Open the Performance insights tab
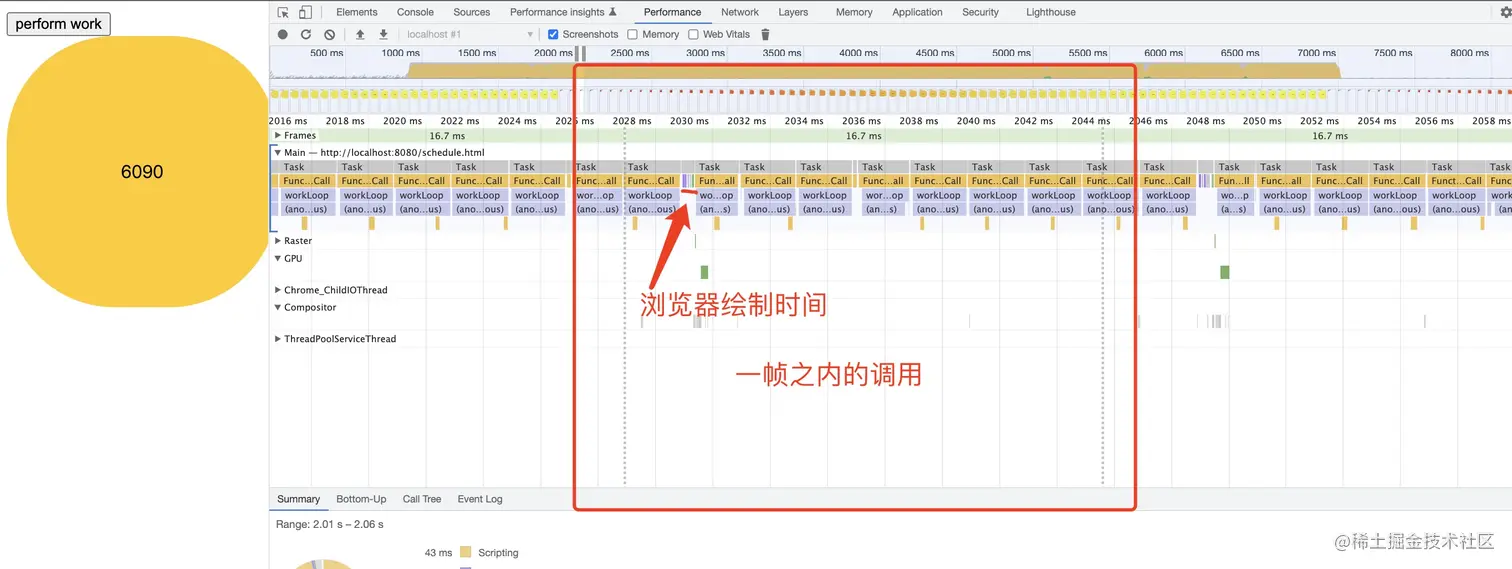This screenshot has height=569, width=1512. point(563,12)
